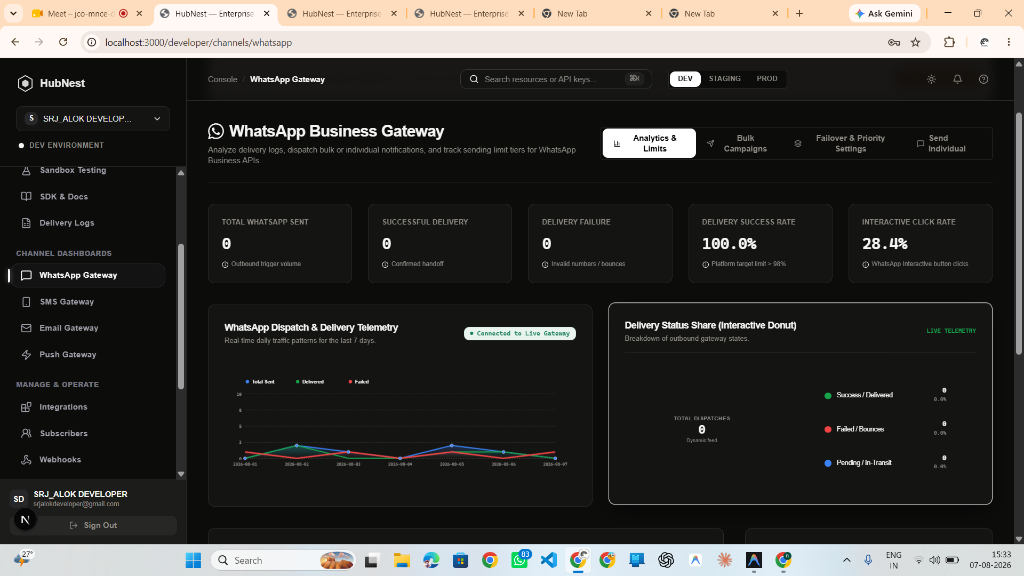Open the Chrome menu three dots

pyautogui.click(x=1009, y=42)
